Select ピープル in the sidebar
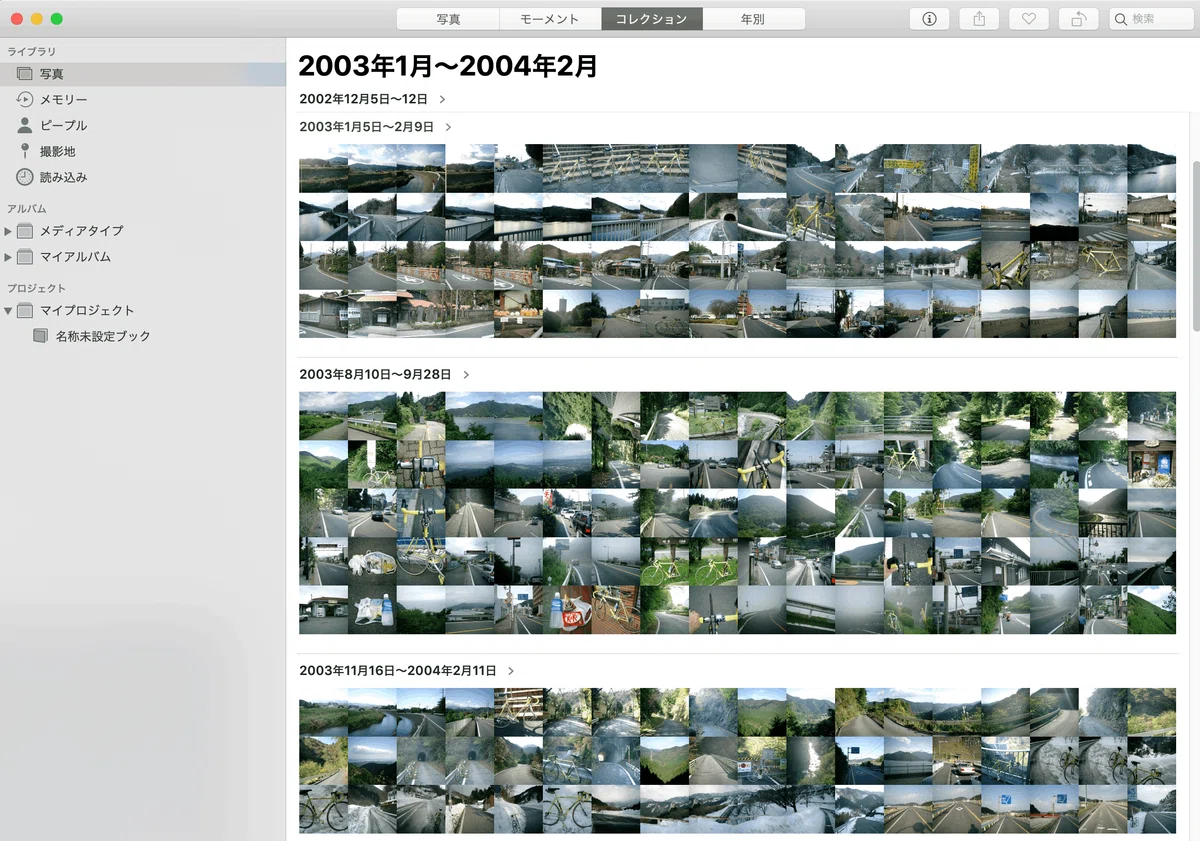The image size is (1200, 841). pyautogui.click(x=143, y=125)
